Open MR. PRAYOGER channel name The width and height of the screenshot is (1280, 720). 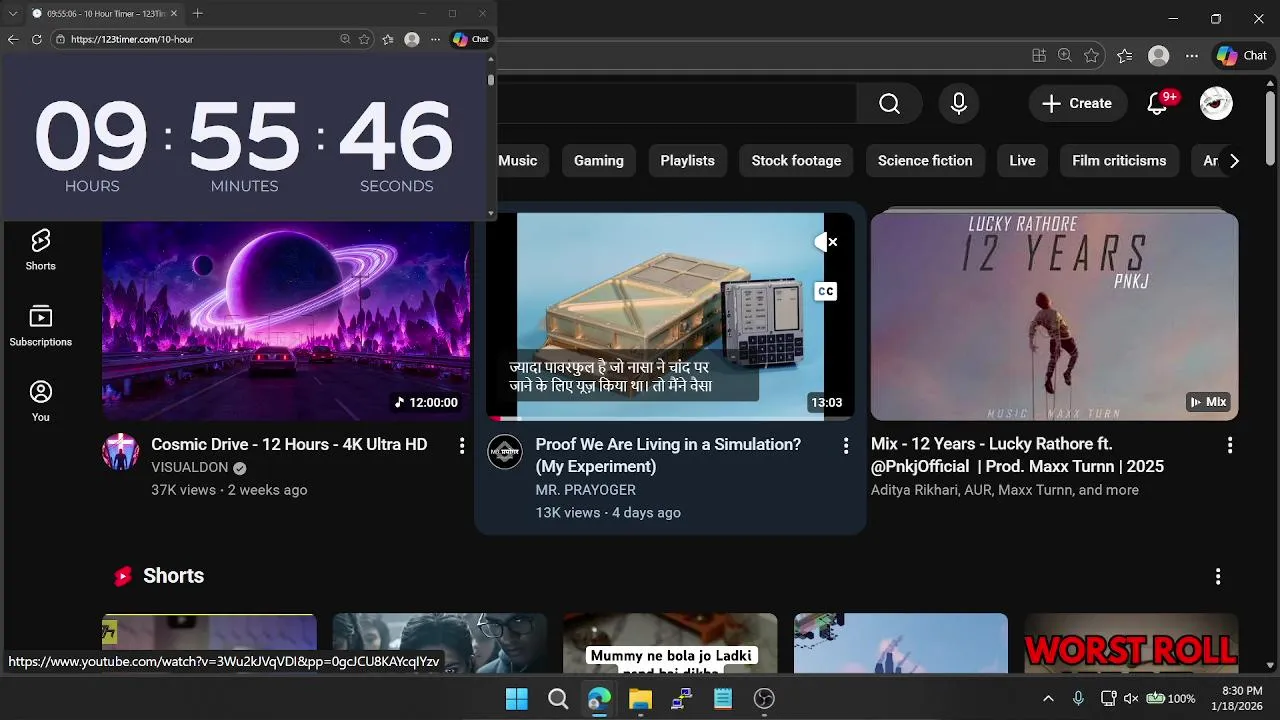pyautogui.click(x=586, y=490)
